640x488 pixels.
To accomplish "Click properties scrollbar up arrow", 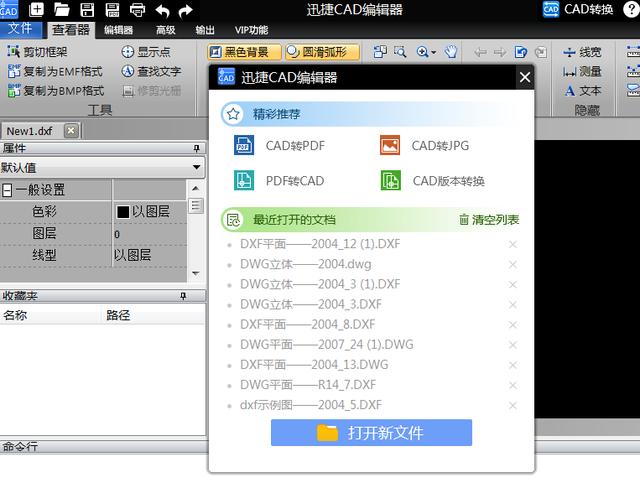I will (x=196, y=189).
